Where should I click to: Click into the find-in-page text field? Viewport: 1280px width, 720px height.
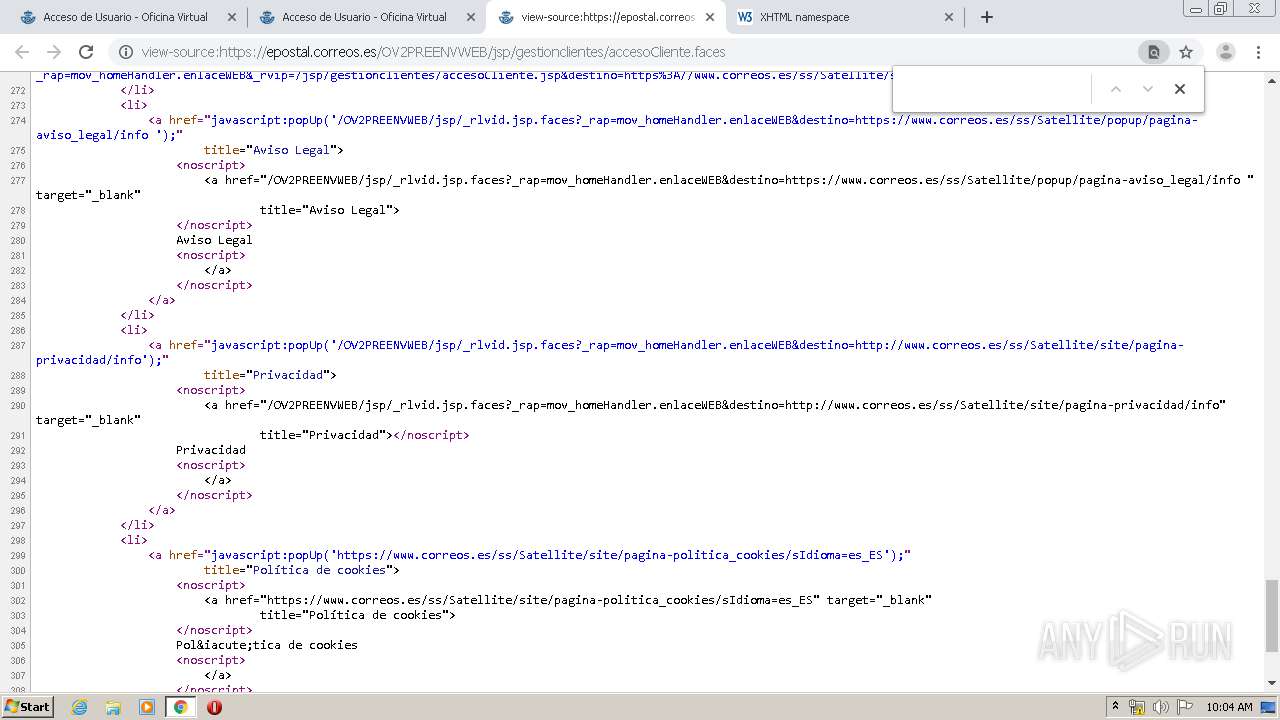[x=990, y=89]
